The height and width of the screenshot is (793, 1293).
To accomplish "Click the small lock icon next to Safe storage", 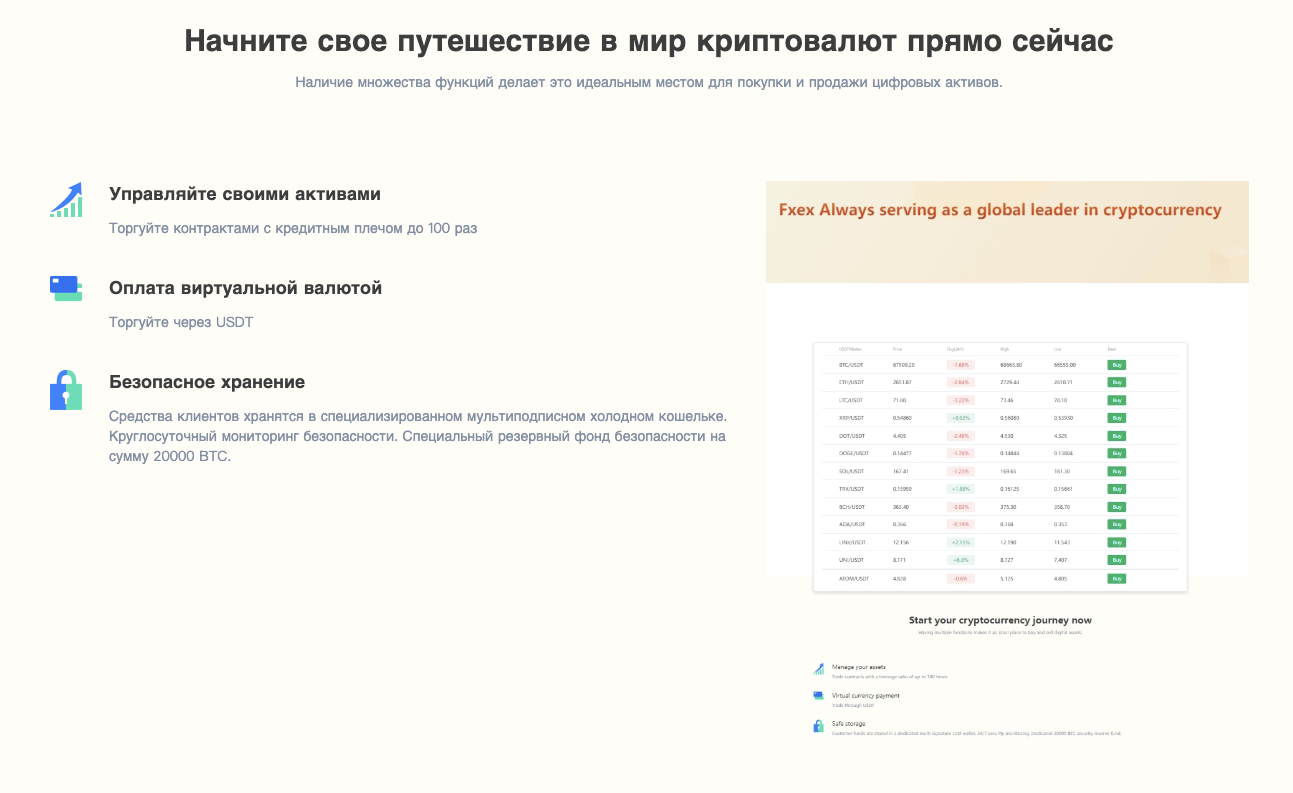I will coord(819,727).
